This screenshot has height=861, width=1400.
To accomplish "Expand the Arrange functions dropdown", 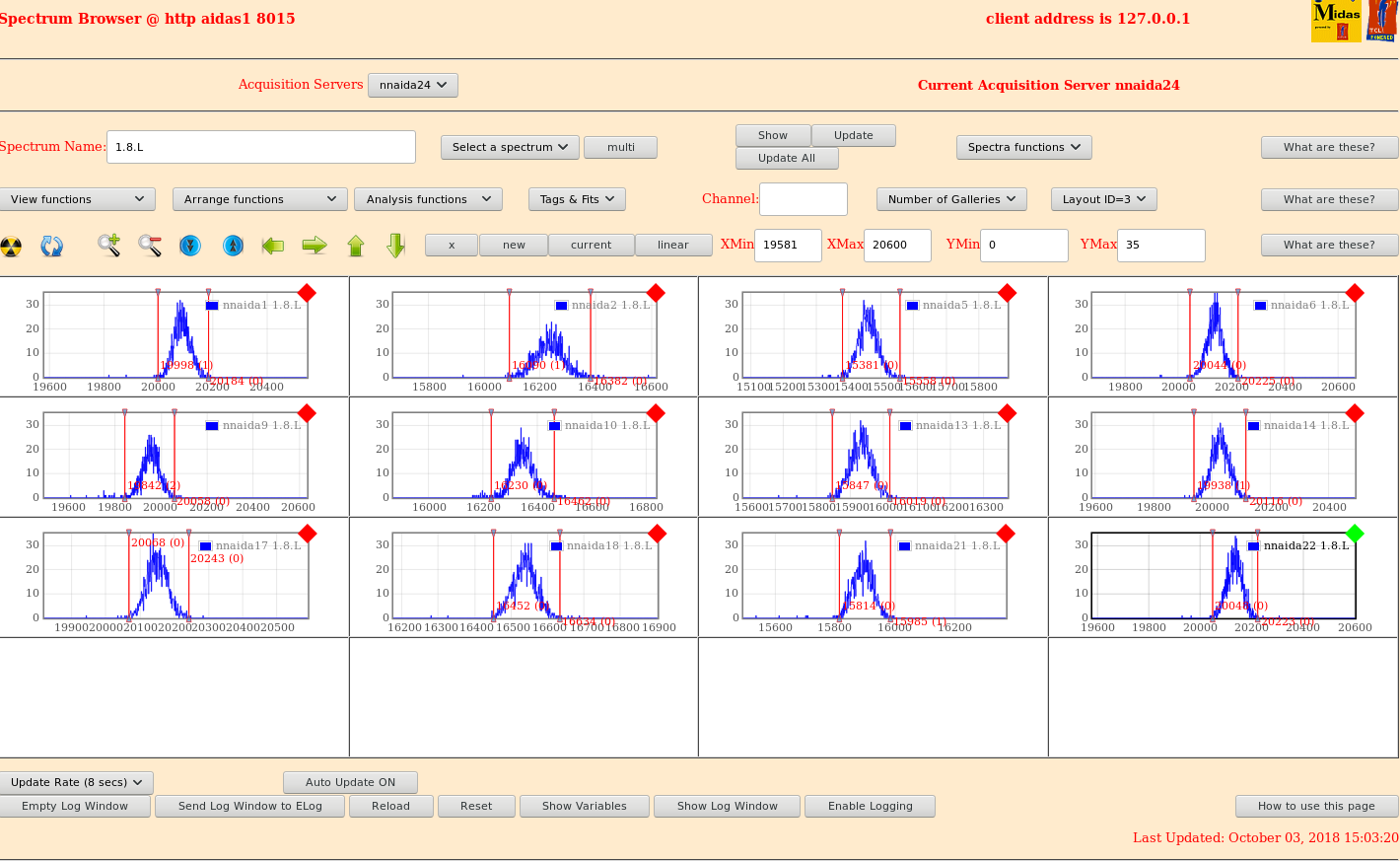I will coord(260,199).
